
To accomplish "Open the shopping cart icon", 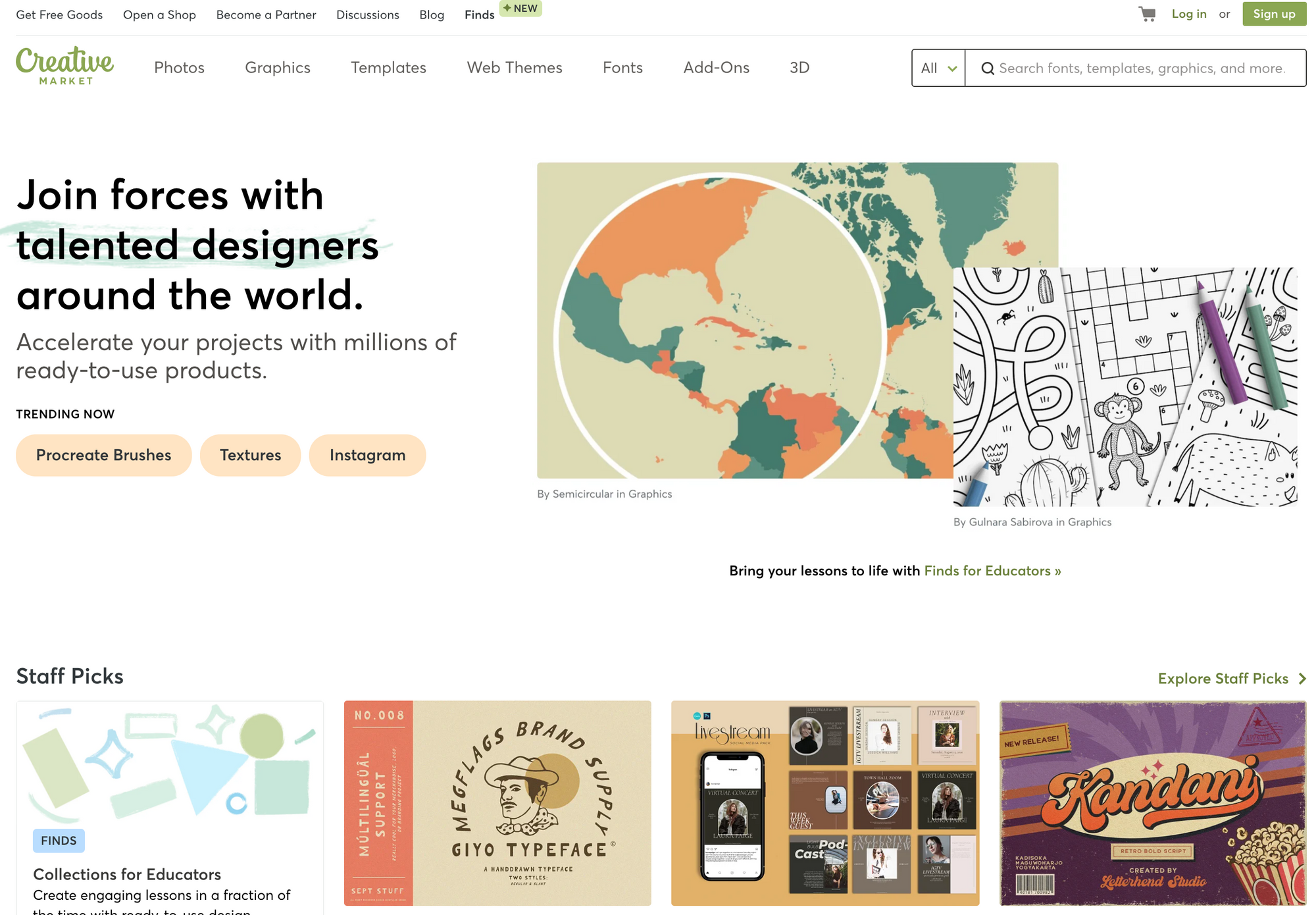I will pyautogui.click(x=1147, y=14).
